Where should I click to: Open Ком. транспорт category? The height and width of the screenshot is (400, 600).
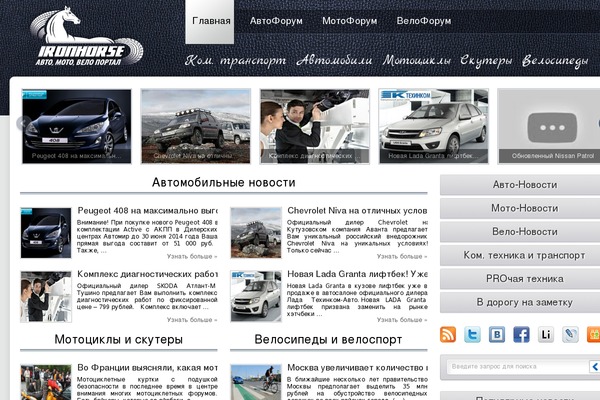click(235, 60)
